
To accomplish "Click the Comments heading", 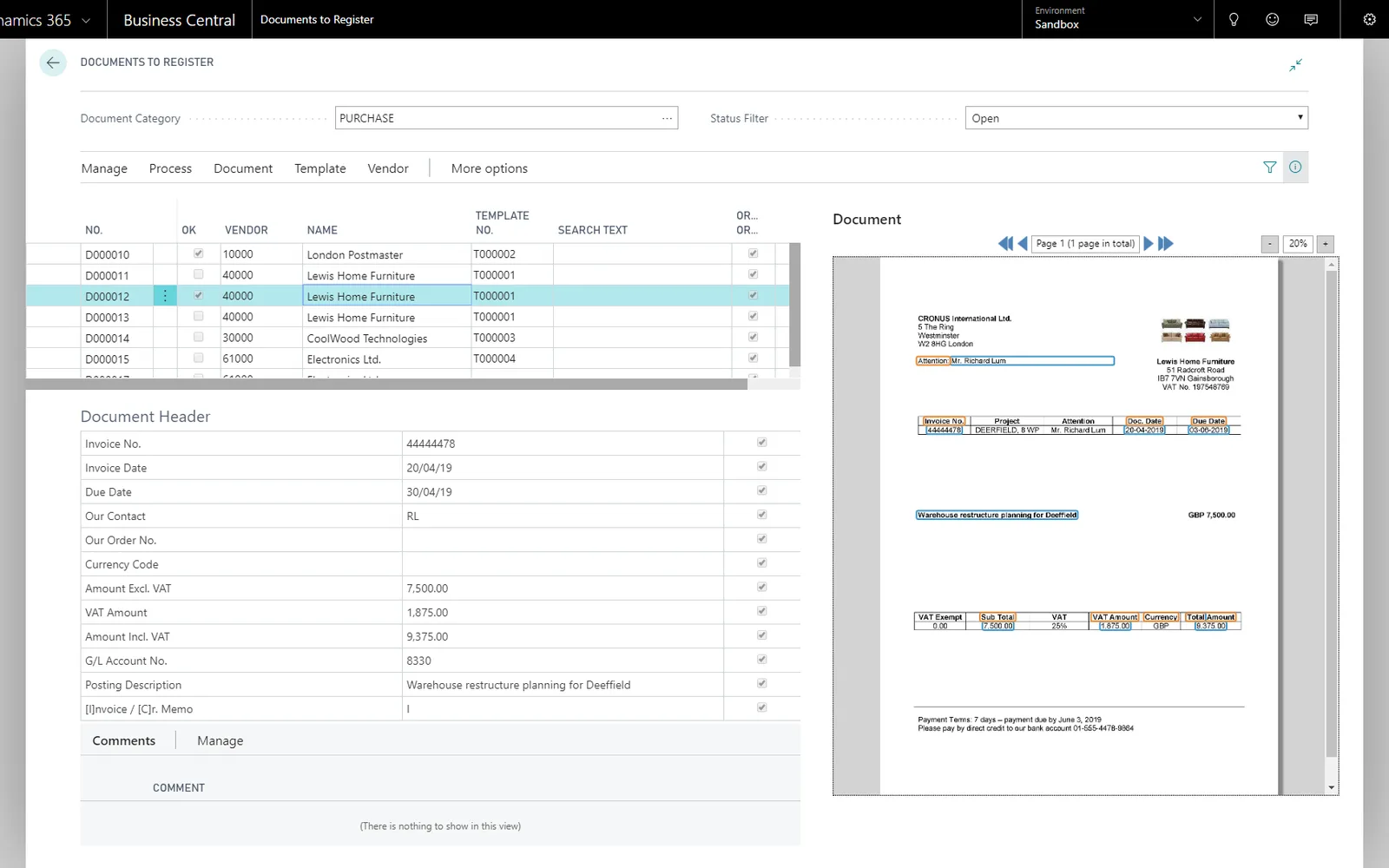I will [124, 740].
